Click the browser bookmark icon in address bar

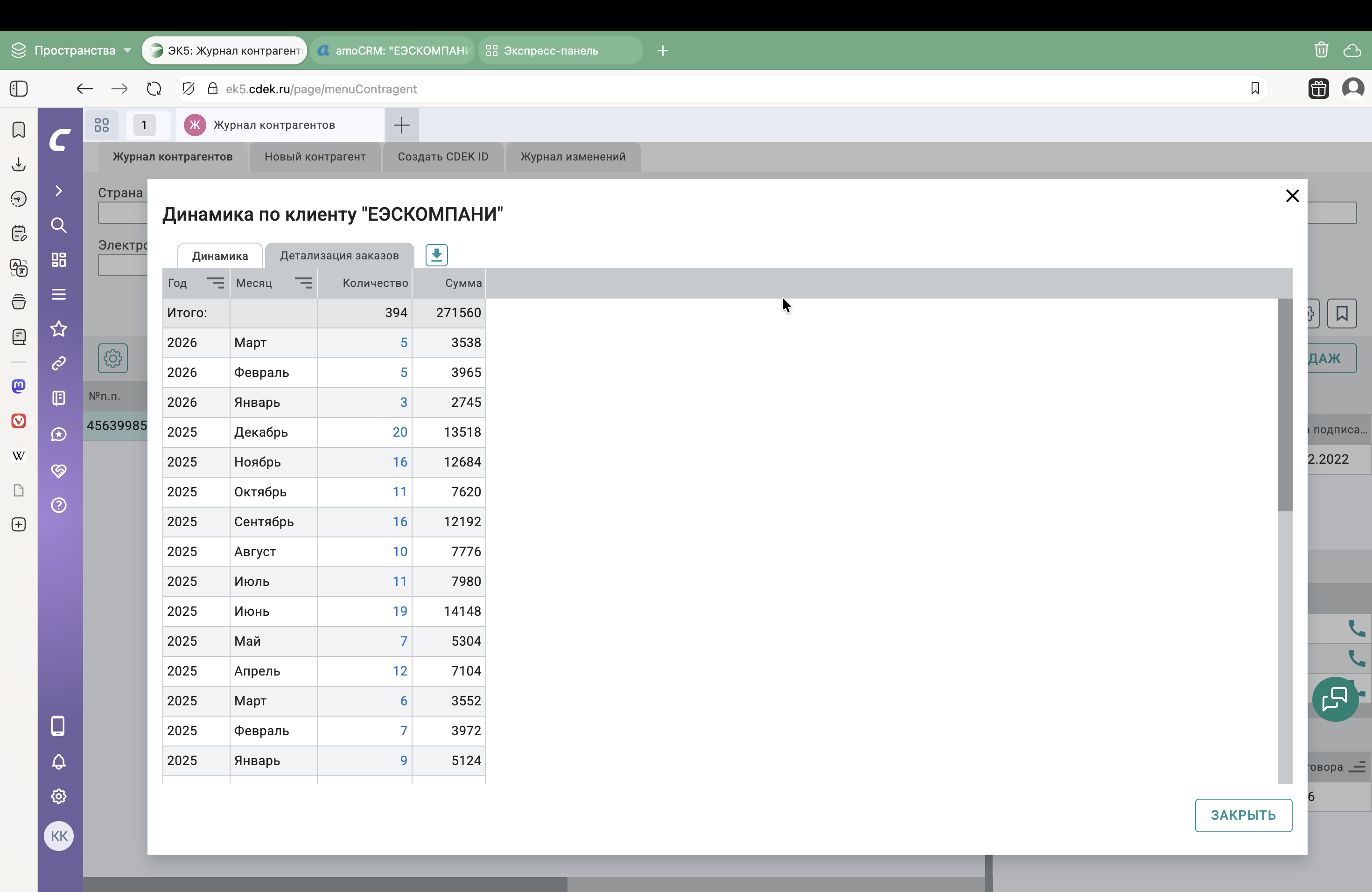1255,89
